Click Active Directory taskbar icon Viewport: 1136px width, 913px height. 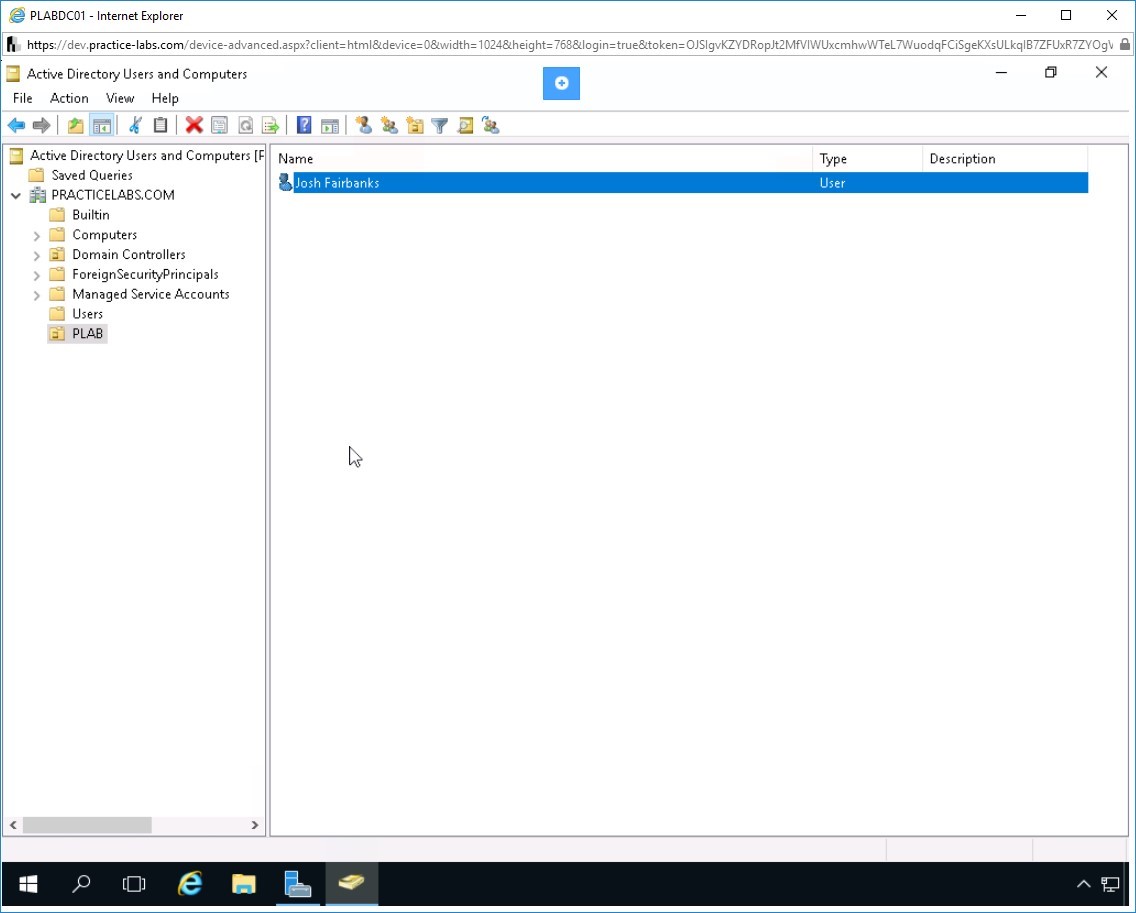tap(351, 884)
